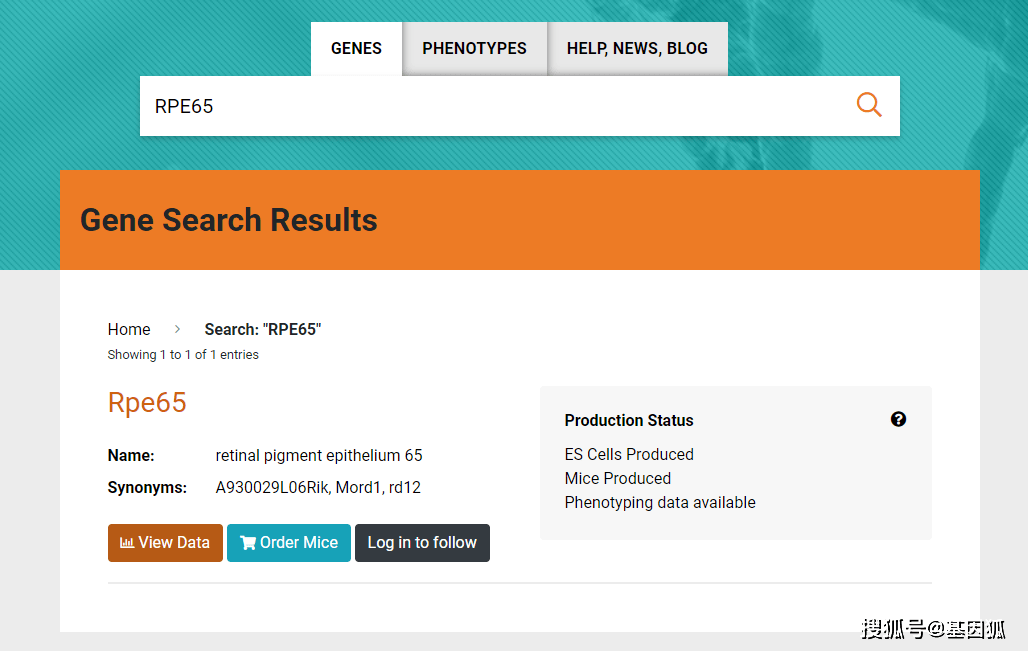The width and height of the screenshot is (1028, 651).
Task: Click the synonyms text A930029L06Rik, Mord1, rd12
Action: point(318,488)
